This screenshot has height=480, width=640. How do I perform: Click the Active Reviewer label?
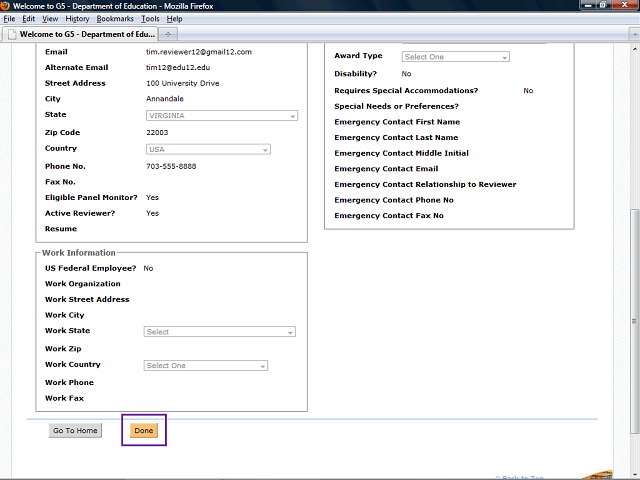coord(80,213)
